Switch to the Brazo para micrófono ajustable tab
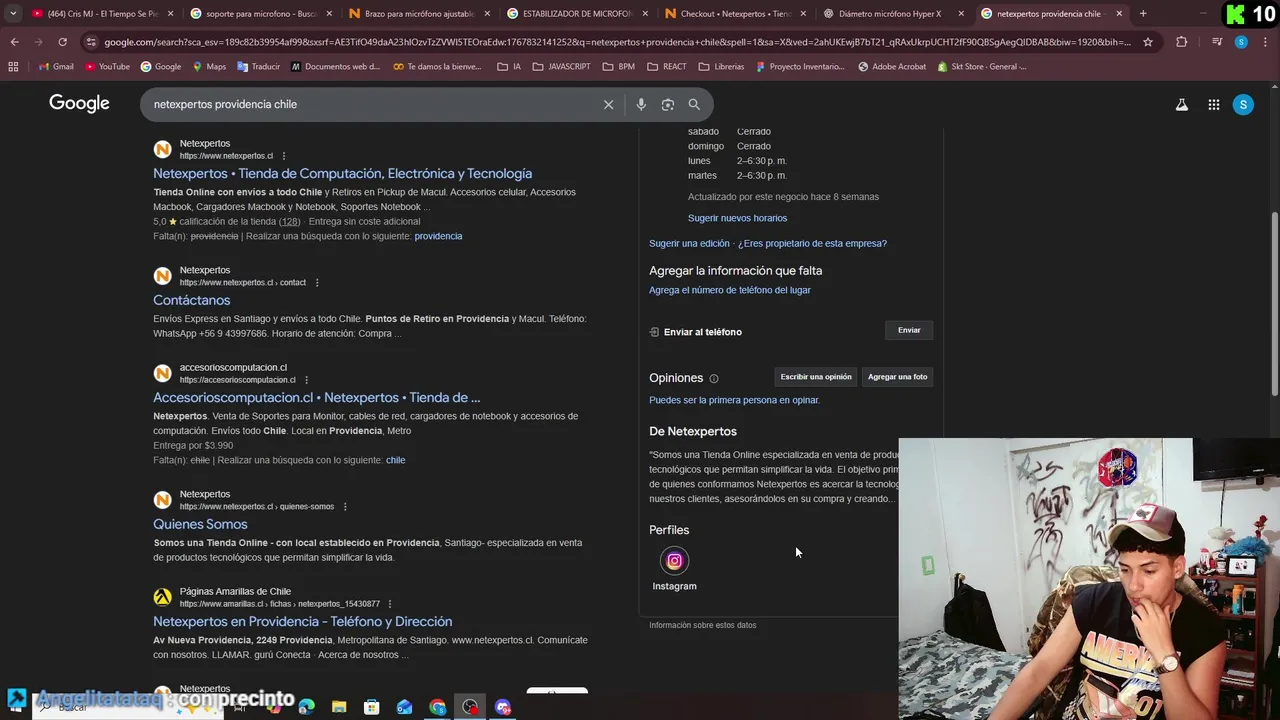This screenshot has width=1280, height=720. coord(419,14)
